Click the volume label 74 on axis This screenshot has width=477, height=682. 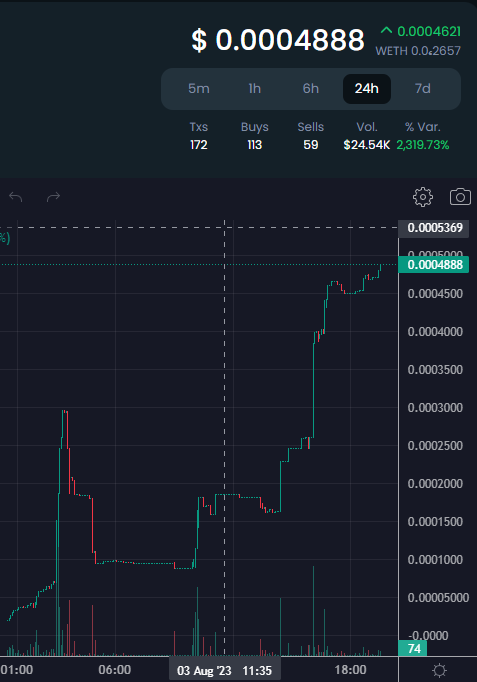[x=413, y=649]
